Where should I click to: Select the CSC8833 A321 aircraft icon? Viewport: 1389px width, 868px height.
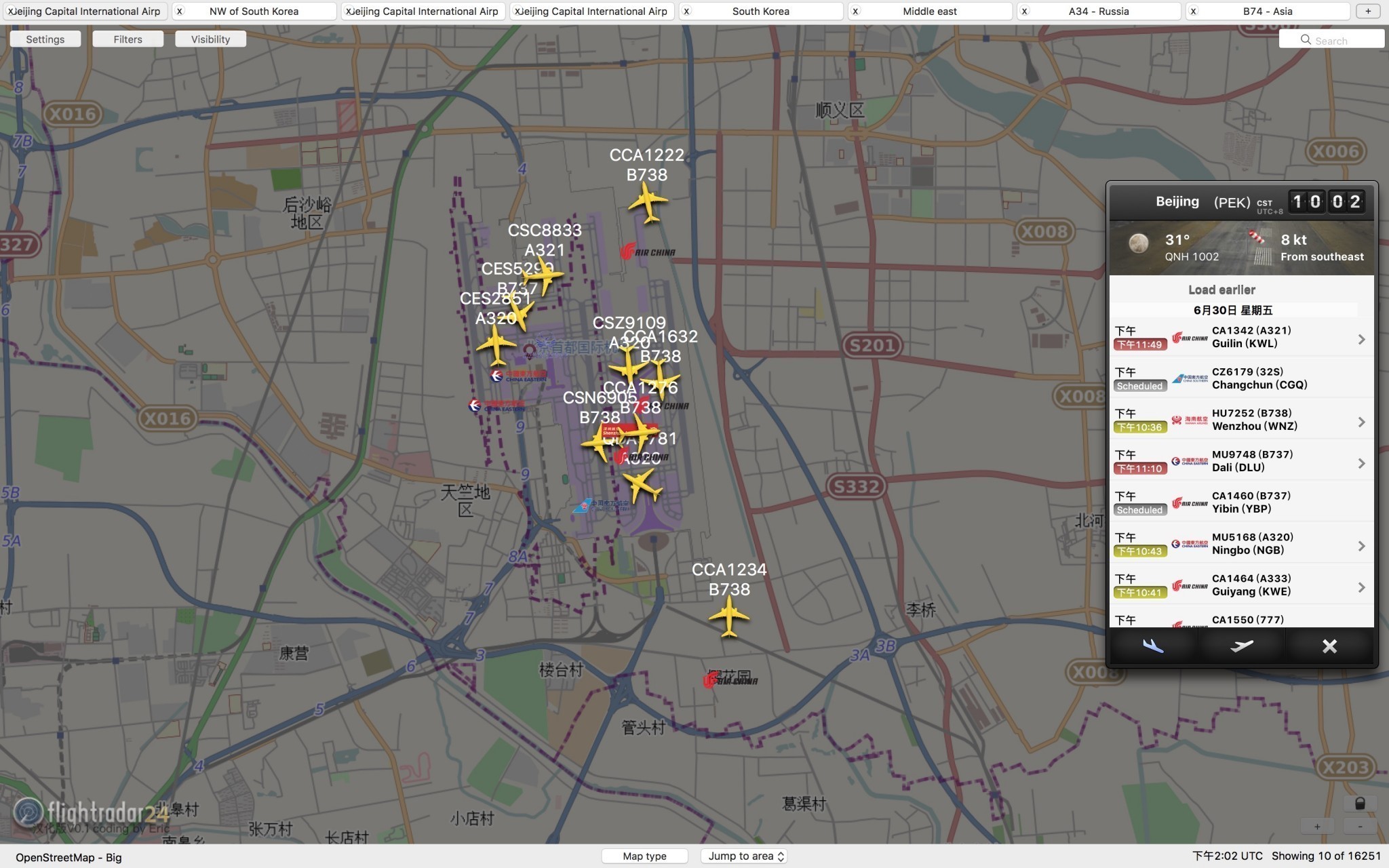(543, 275)
